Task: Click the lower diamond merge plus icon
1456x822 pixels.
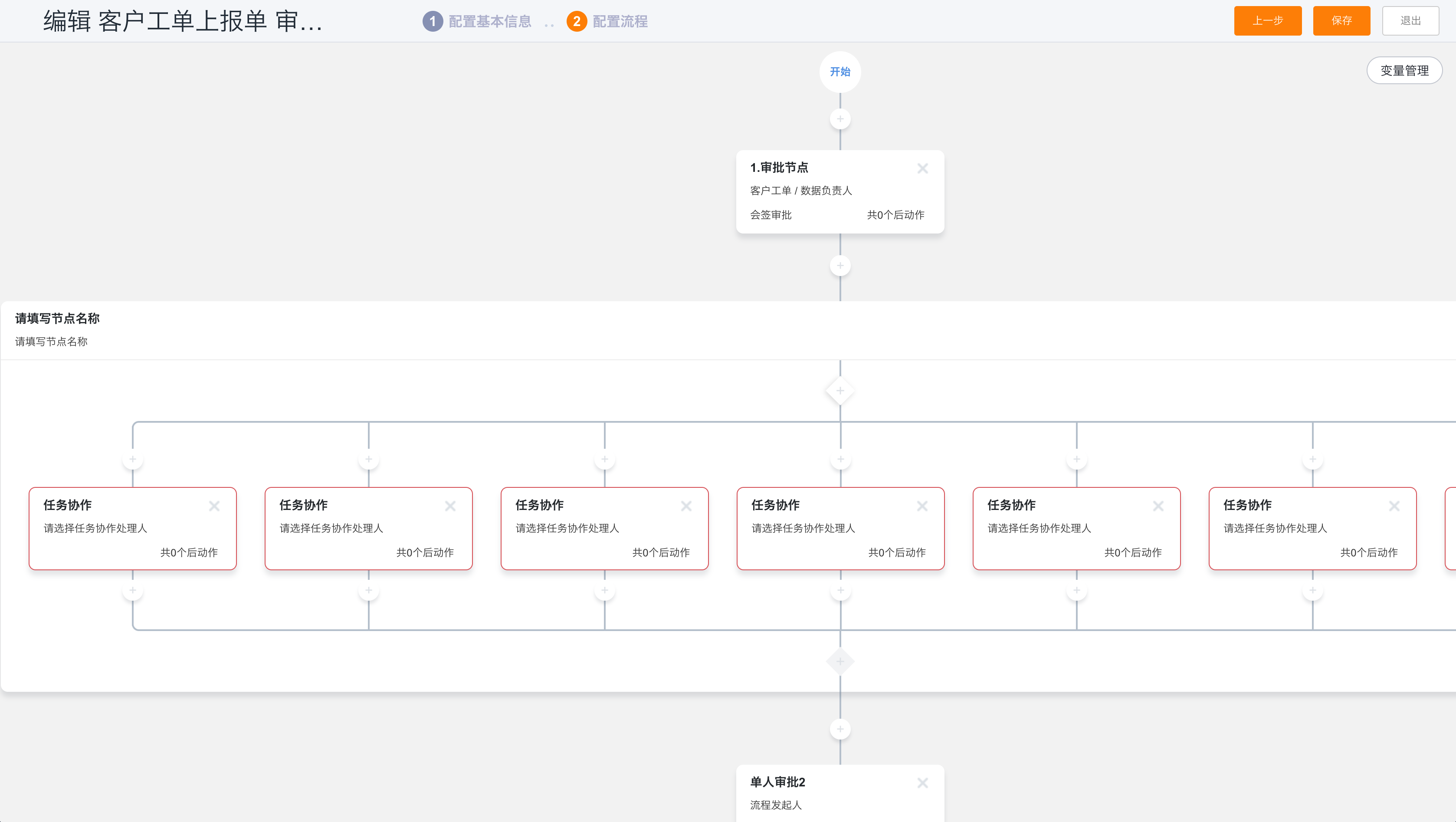Action: click(x=840, y=661)
